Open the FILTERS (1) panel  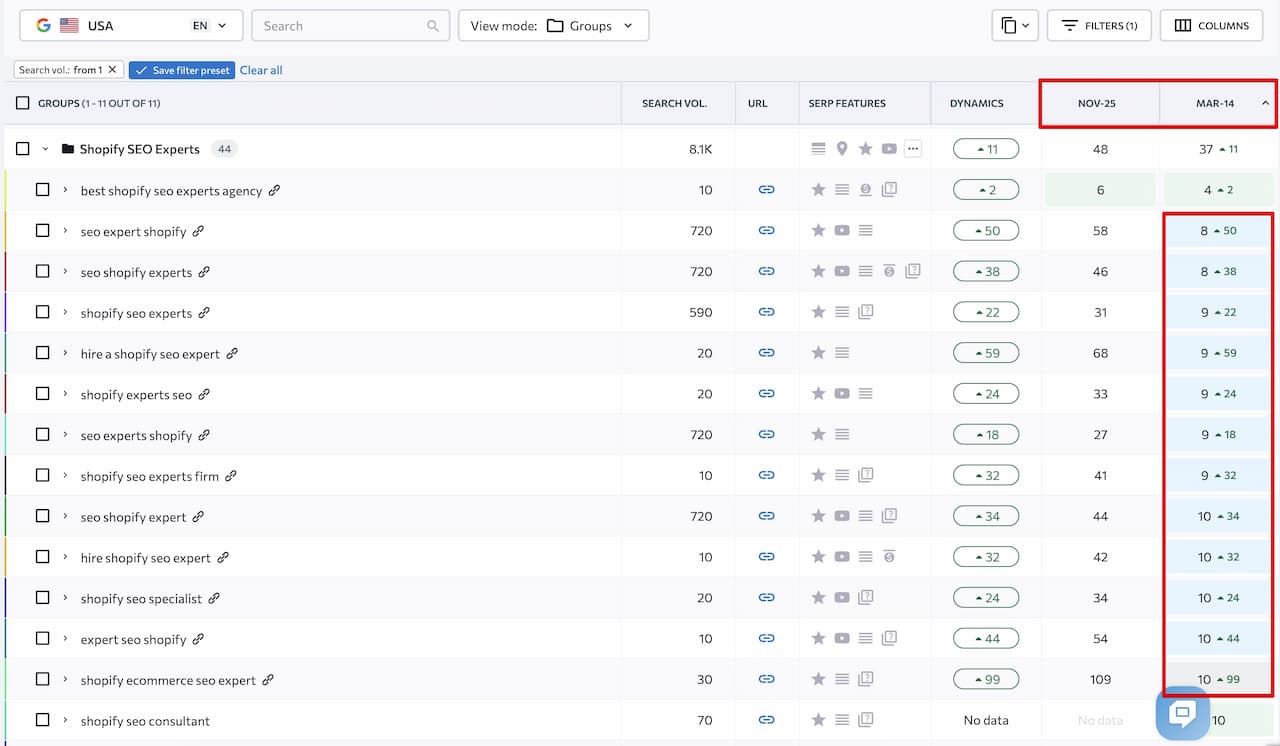pyautogui.click(x=1099, y=26)
